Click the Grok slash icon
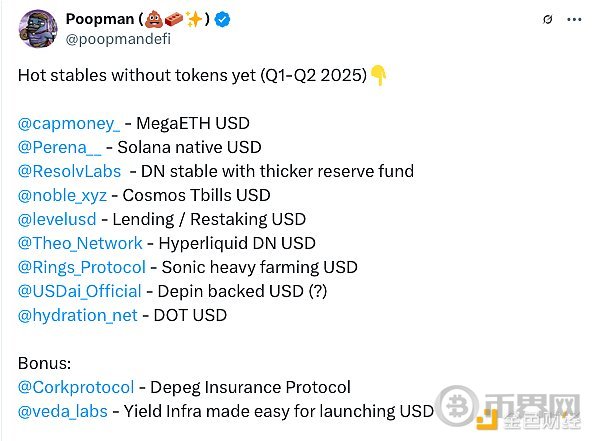This screenshot has height=441, width=592. pyautogui.click(x=547, y=19)
